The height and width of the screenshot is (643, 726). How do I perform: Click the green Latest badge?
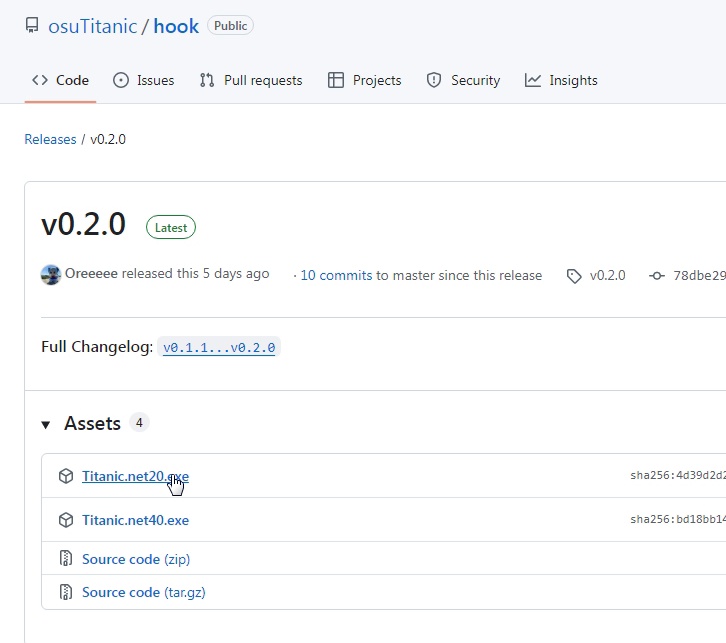(x=171, y=227)
